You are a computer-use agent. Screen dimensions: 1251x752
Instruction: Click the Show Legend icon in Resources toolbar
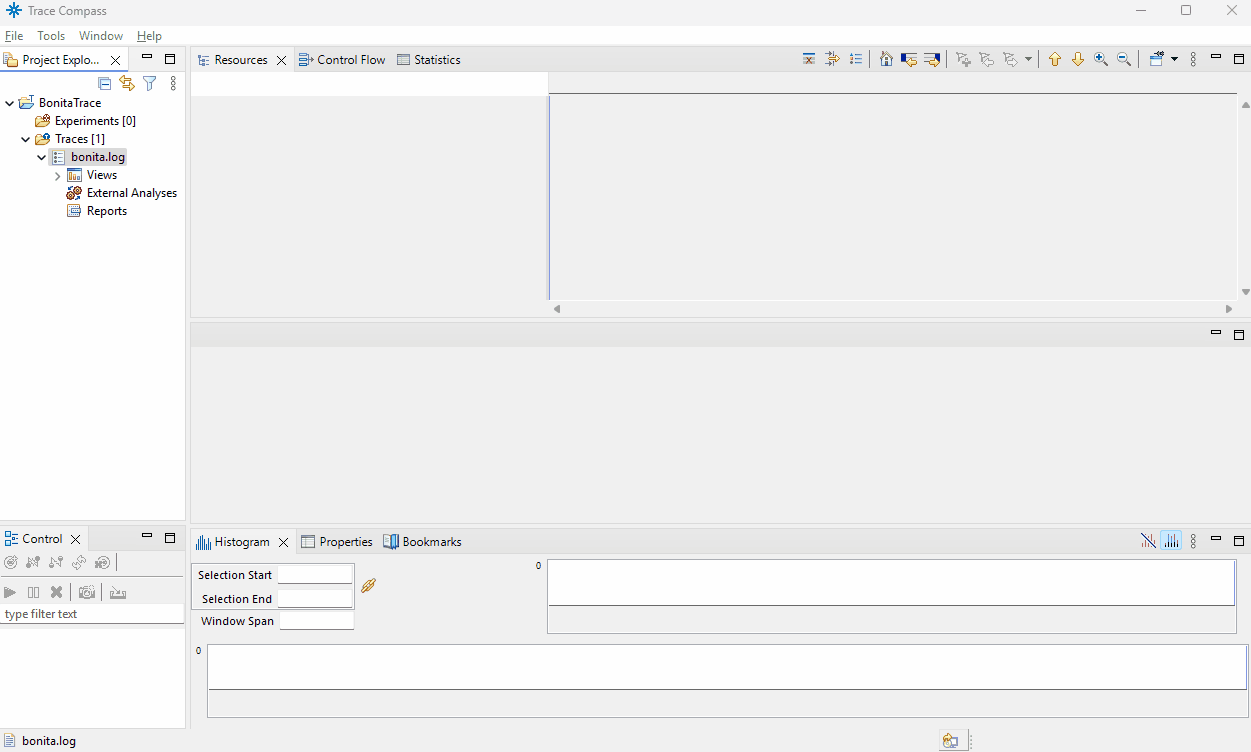pyautogui.click(x=856, y=60)
